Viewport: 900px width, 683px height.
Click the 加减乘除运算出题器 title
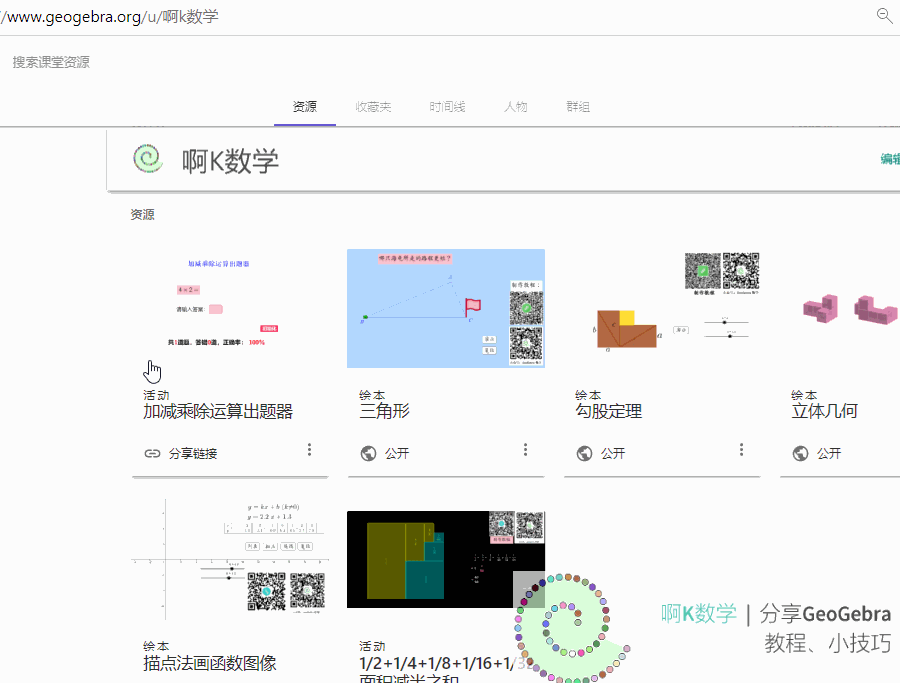coord(218,412)
